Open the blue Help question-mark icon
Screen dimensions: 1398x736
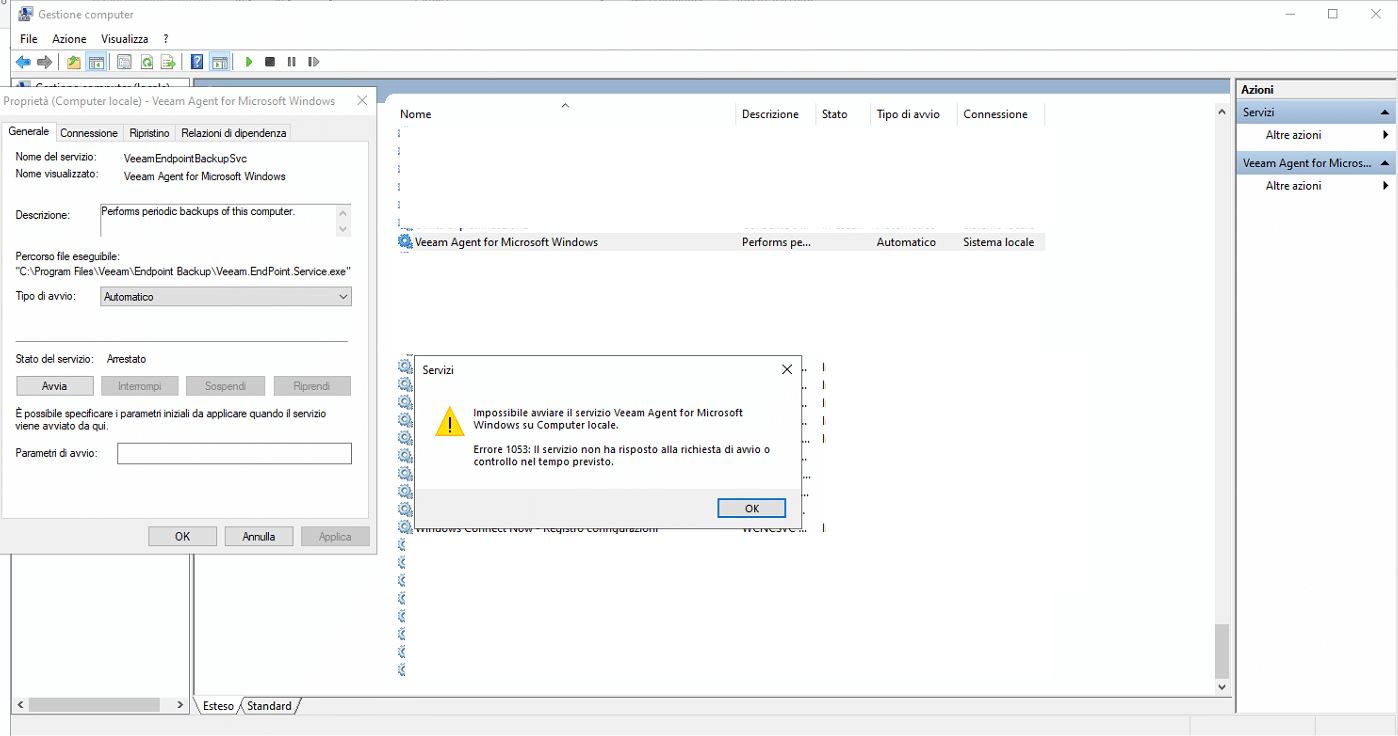pos(197,62)
